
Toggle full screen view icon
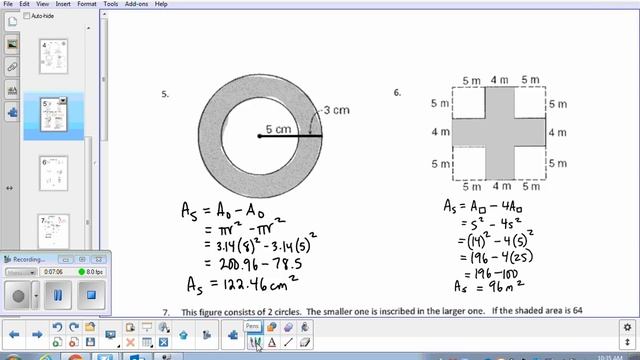[164, 342]
